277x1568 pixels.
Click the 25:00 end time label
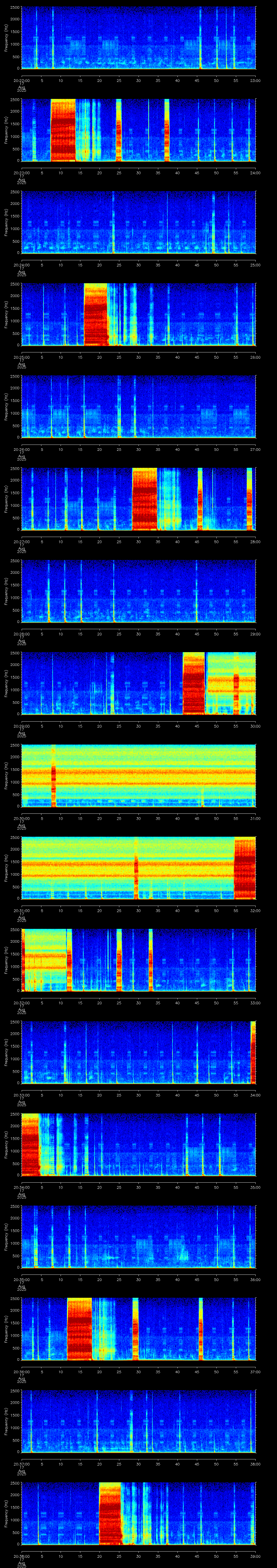pos(255,265)
